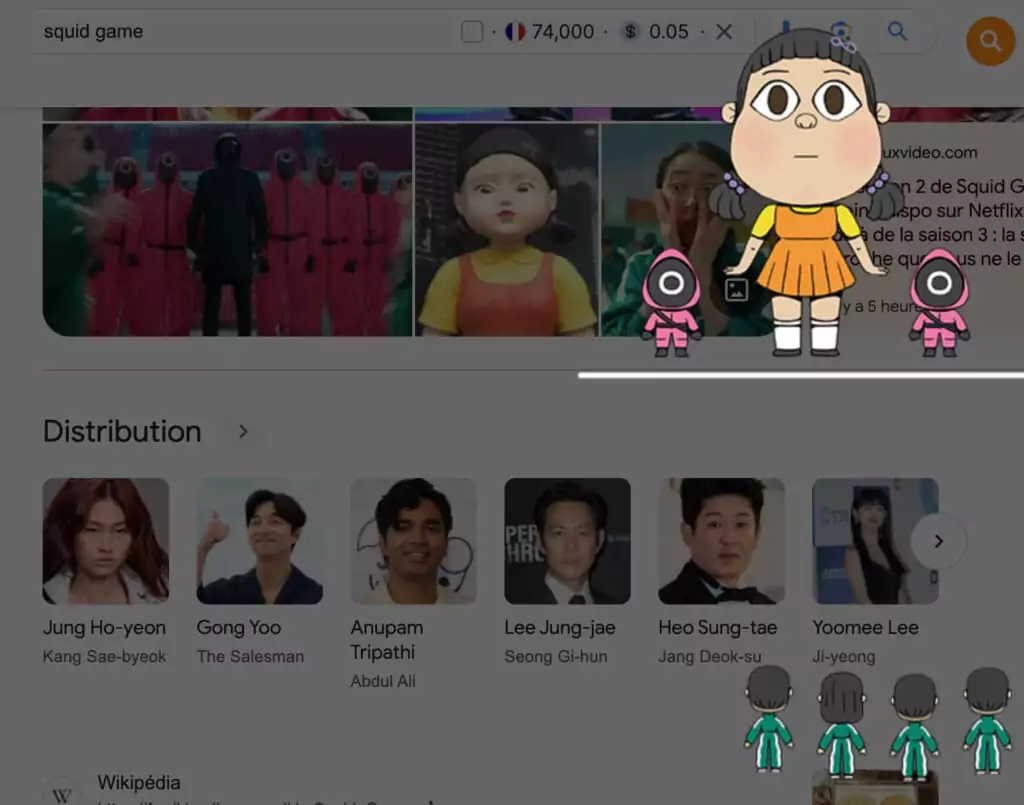Click the image icon on news thumbnail
The width and height of the screenshot is (1024, 805).
(x=737, y=290)
